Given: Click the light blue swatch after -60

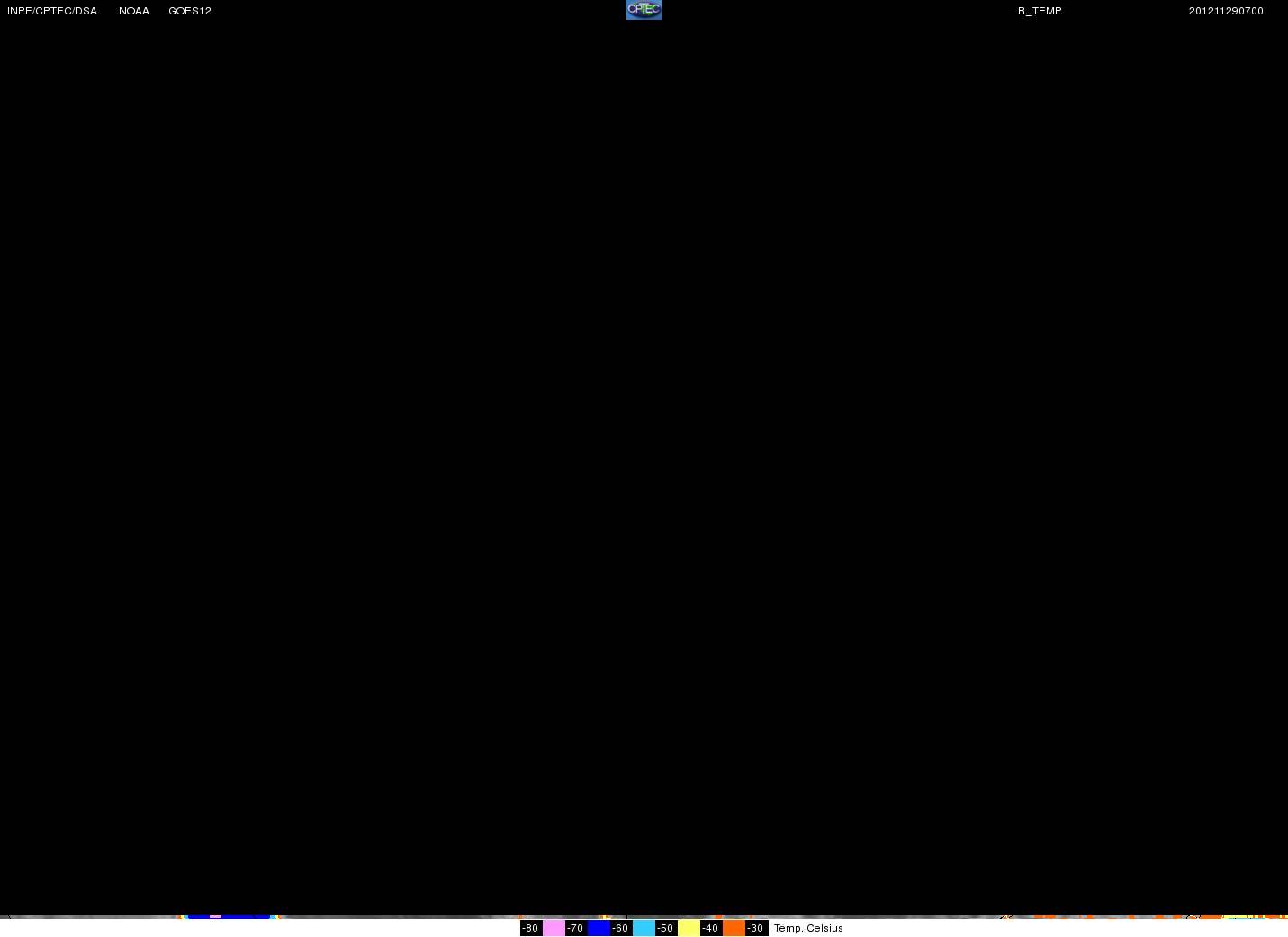Looking at the screenshot, I should point(644,928).
